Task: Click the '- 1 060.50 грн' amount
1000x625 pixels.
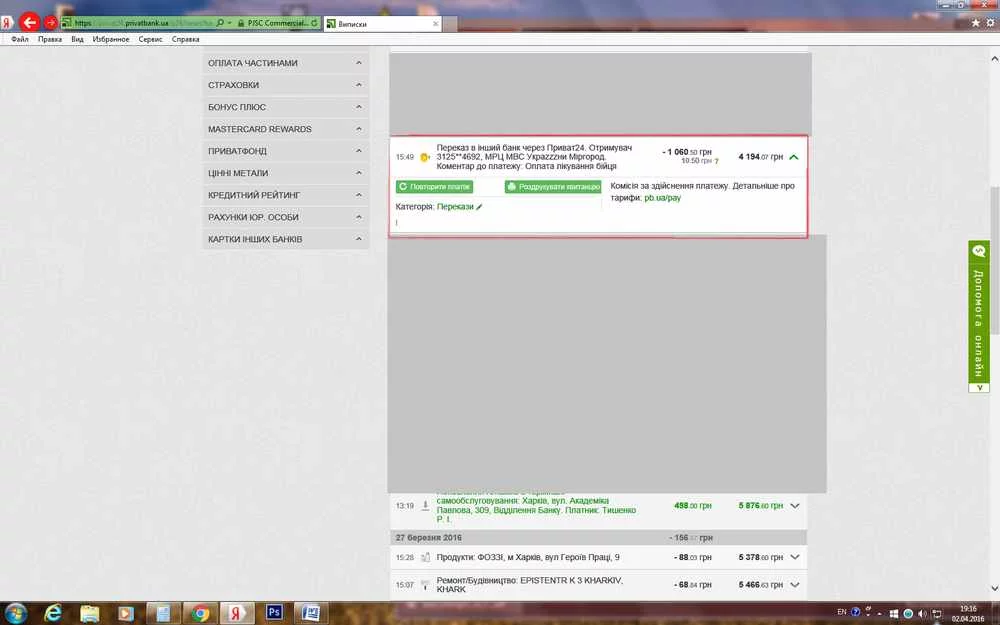Action: (687, 152)
